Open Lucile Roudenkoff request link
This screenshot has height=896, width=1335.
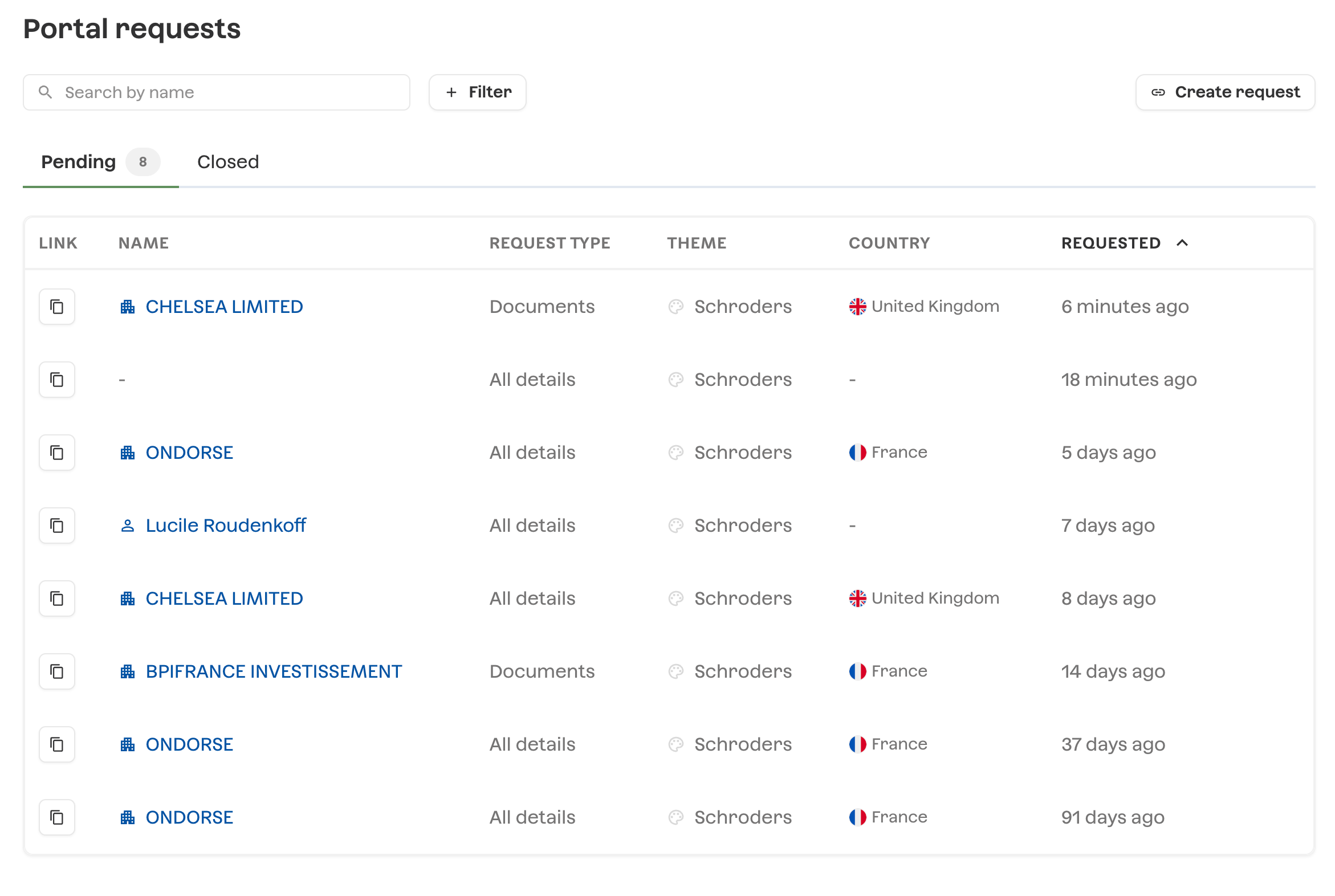225,525
